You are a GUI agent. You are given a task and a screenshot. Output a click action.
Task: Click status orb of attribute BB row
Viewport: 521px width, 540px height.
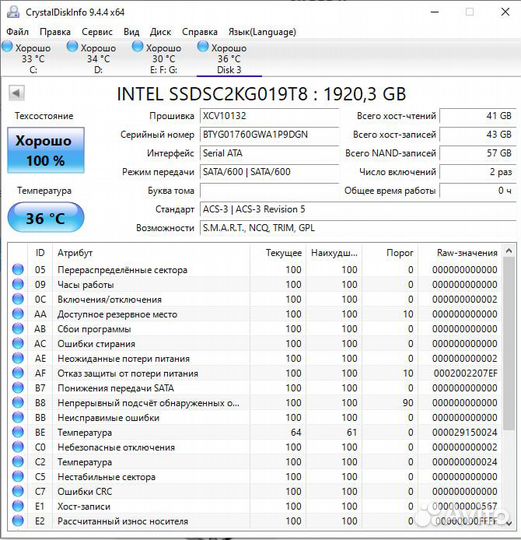[x=18, y=417]
